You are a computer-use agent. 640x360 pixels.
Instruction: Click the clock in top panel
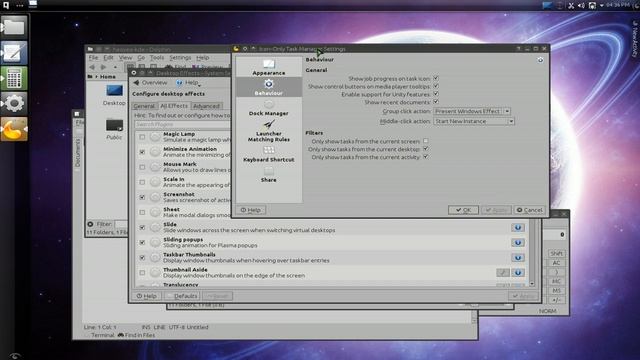(618, 5)
